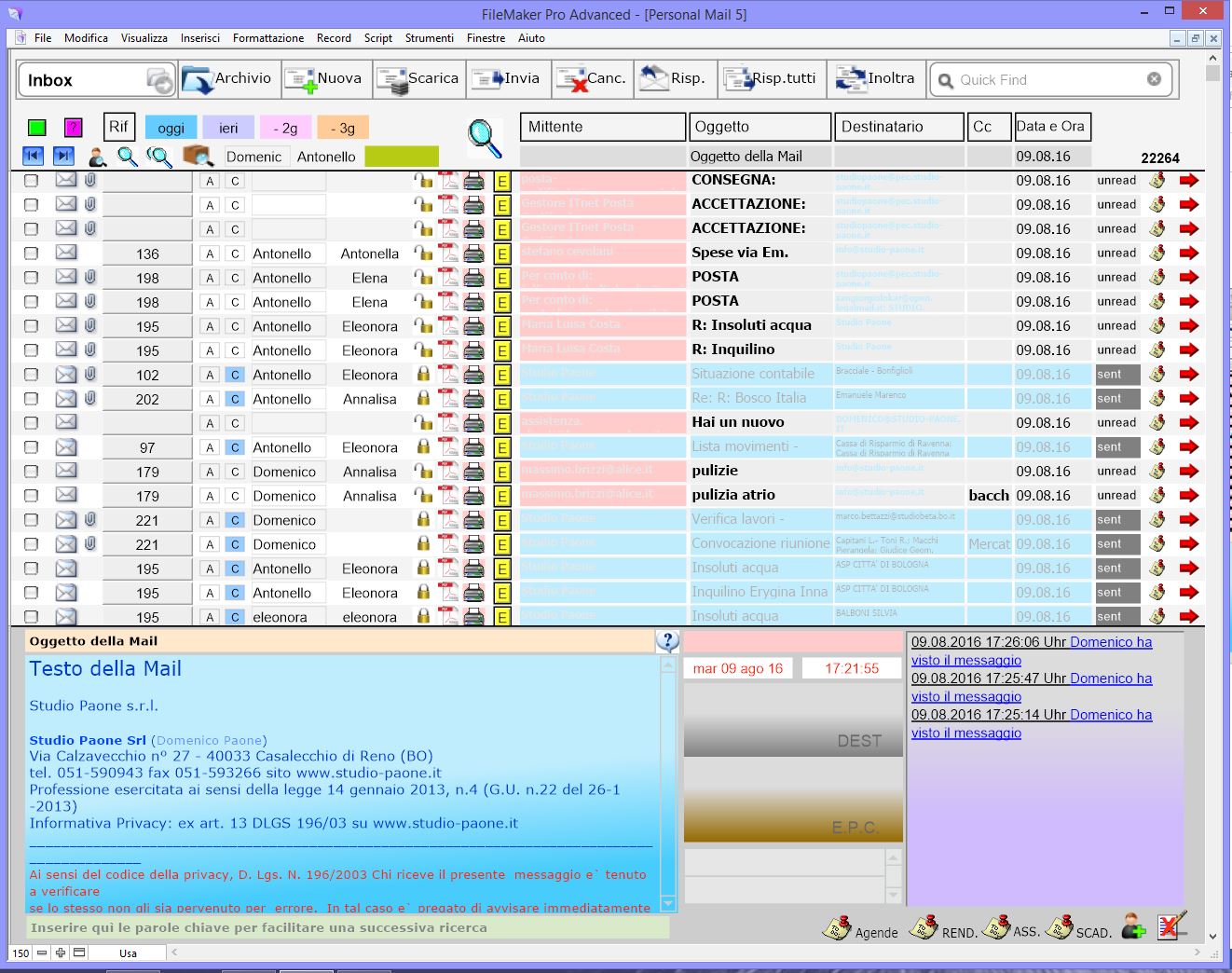
Task: Go to first record arrow icon
Action: tap(33, 157)
